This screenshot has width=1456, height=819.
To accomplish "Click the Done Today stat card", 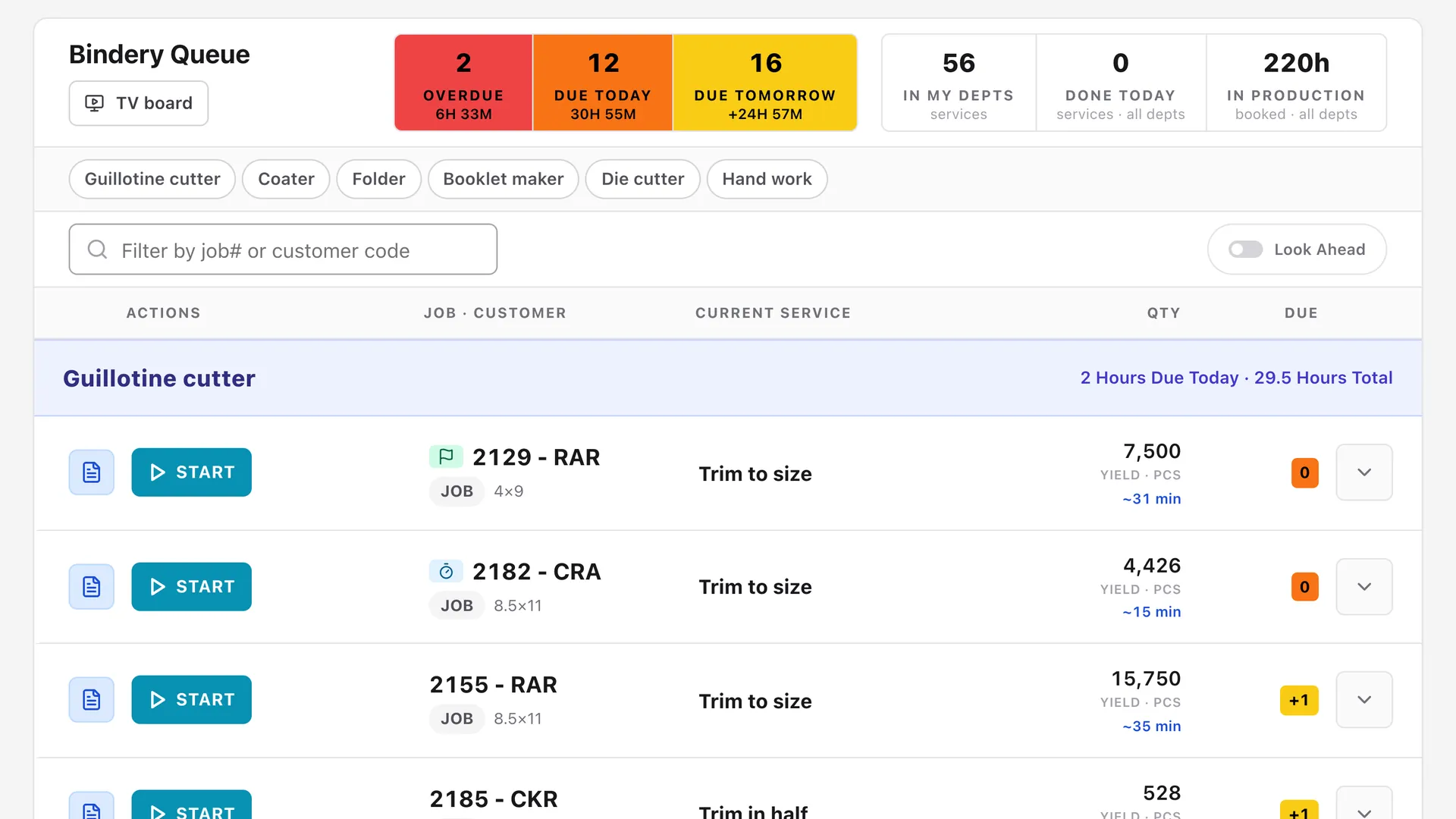I will (1121, 83).
